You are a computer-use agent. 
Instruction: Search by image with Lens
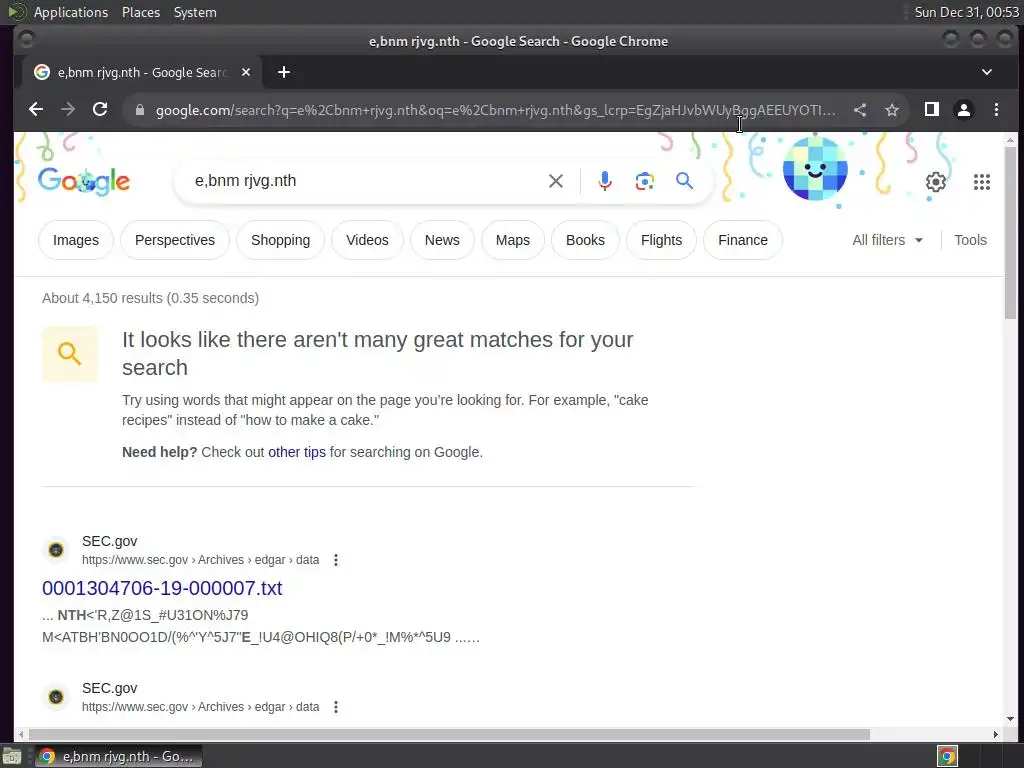[x=645, y=181]
